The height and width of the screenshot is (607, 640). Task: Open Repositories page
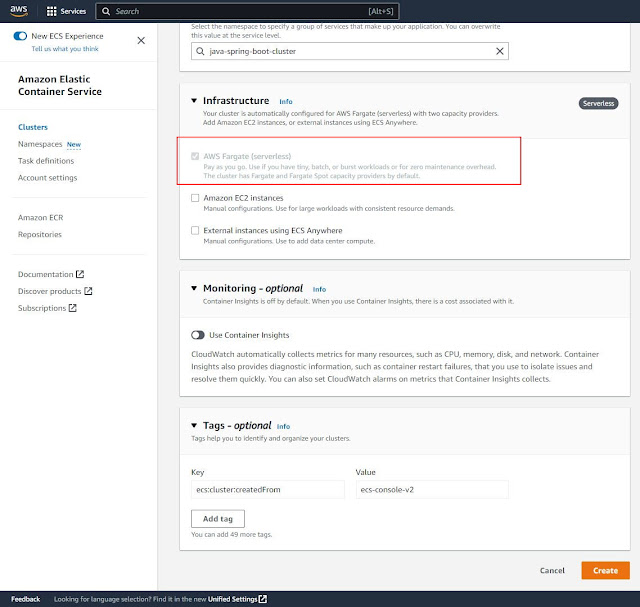pyautogui.click(x=40, y=234)
